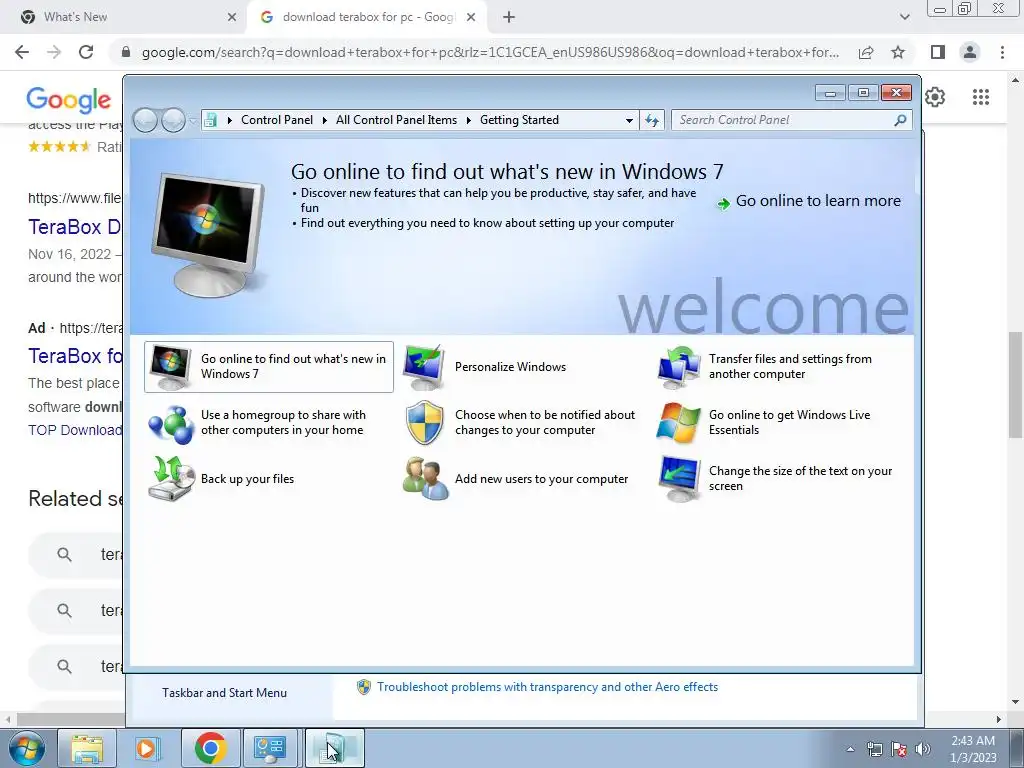Click the address bar Control Panel icon
1024x768 pixels.
pos(210,120)
